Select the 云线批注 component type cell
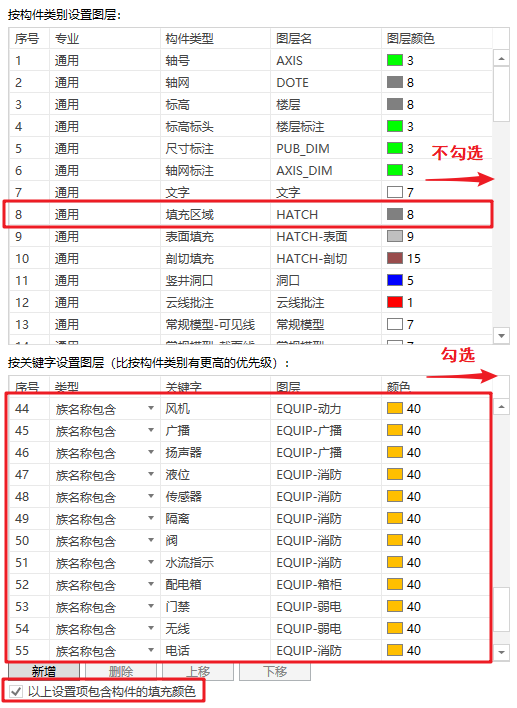The width and height of the screenshot is (517, 708). click(215, 303)
